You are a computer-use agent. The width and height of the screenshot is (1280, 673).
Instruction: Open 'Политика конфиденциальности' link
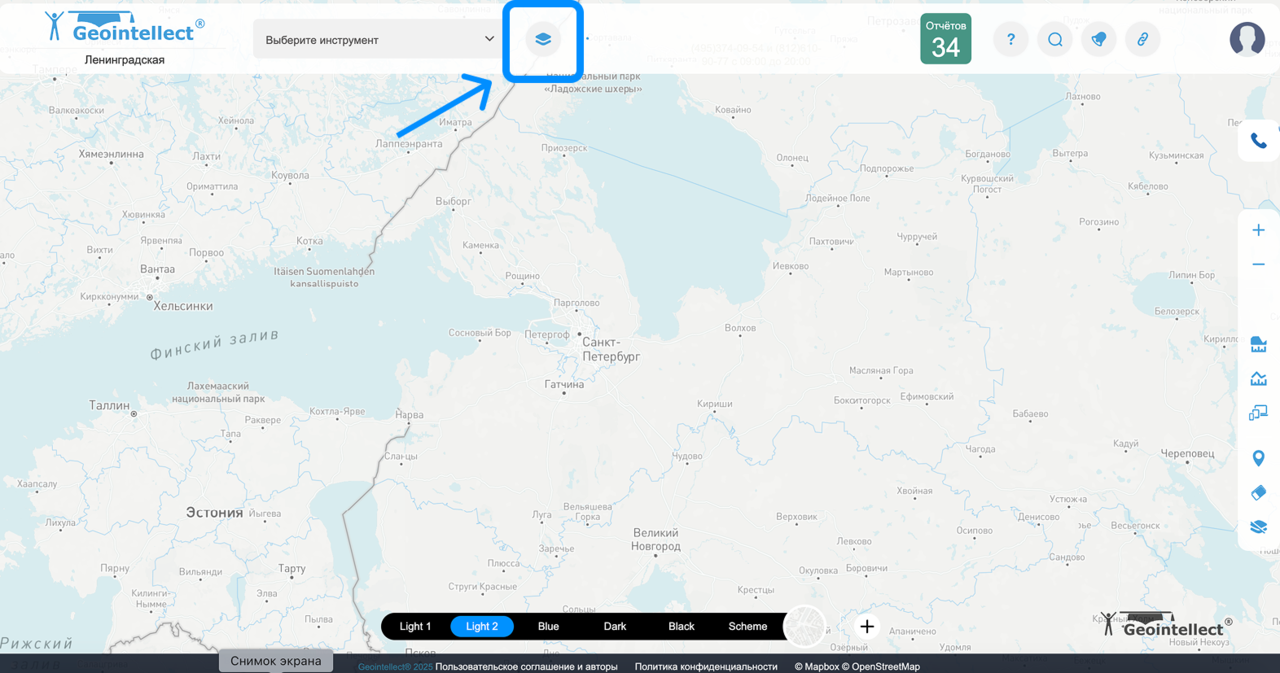(x=705, y=666)
